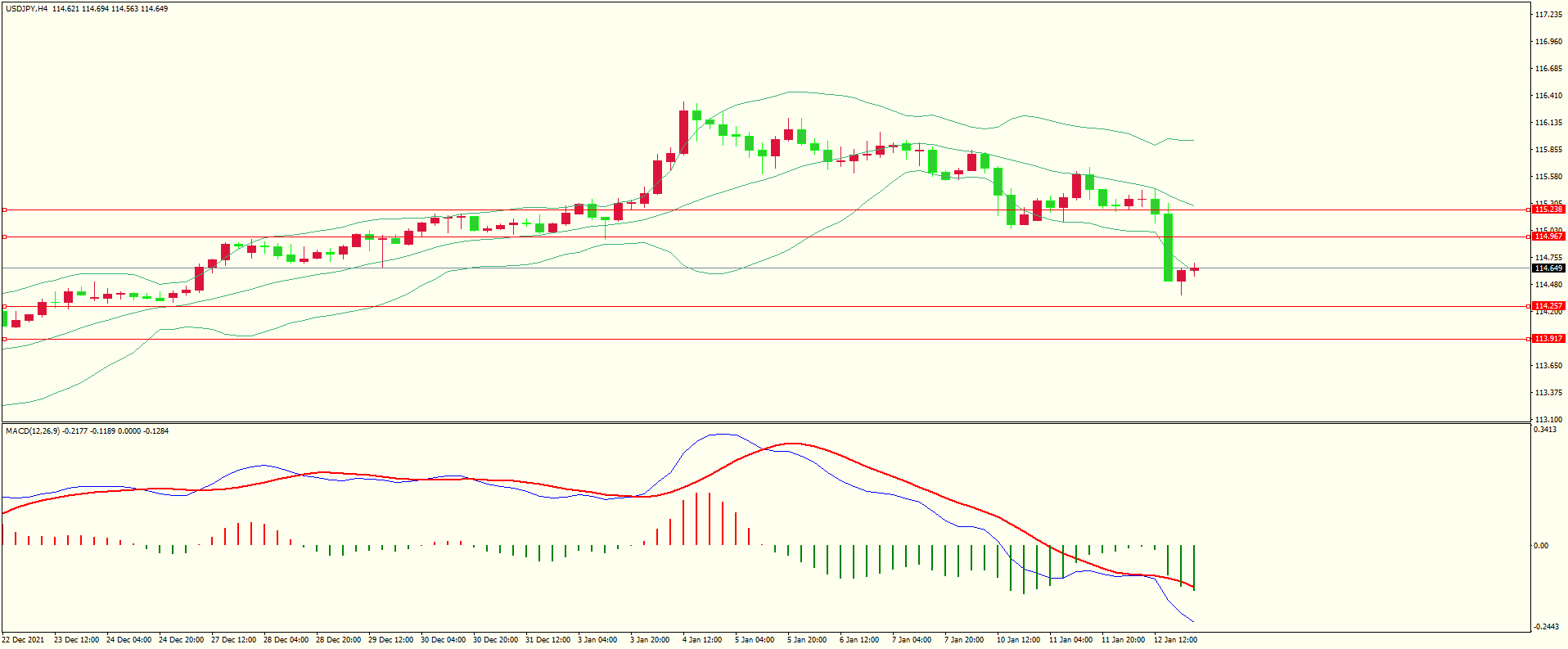Select the red 114.967 price level tag
The image size is (1568, 649).
1548,237
